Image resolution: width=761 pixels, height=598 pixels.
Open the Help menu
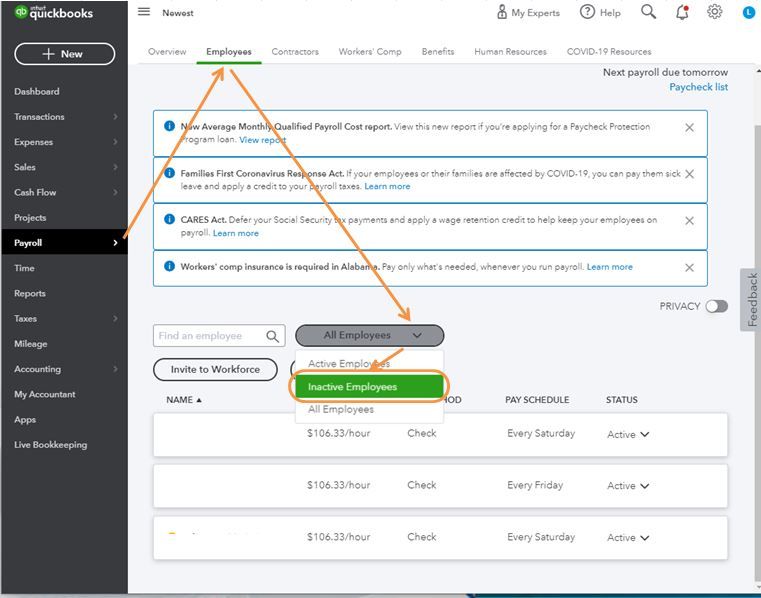[600, 13]
